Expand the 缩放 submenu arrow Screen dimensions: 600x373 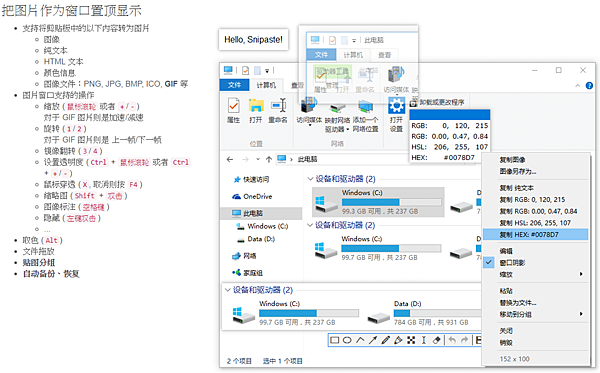pyautogui.click(x=581, y=274)
